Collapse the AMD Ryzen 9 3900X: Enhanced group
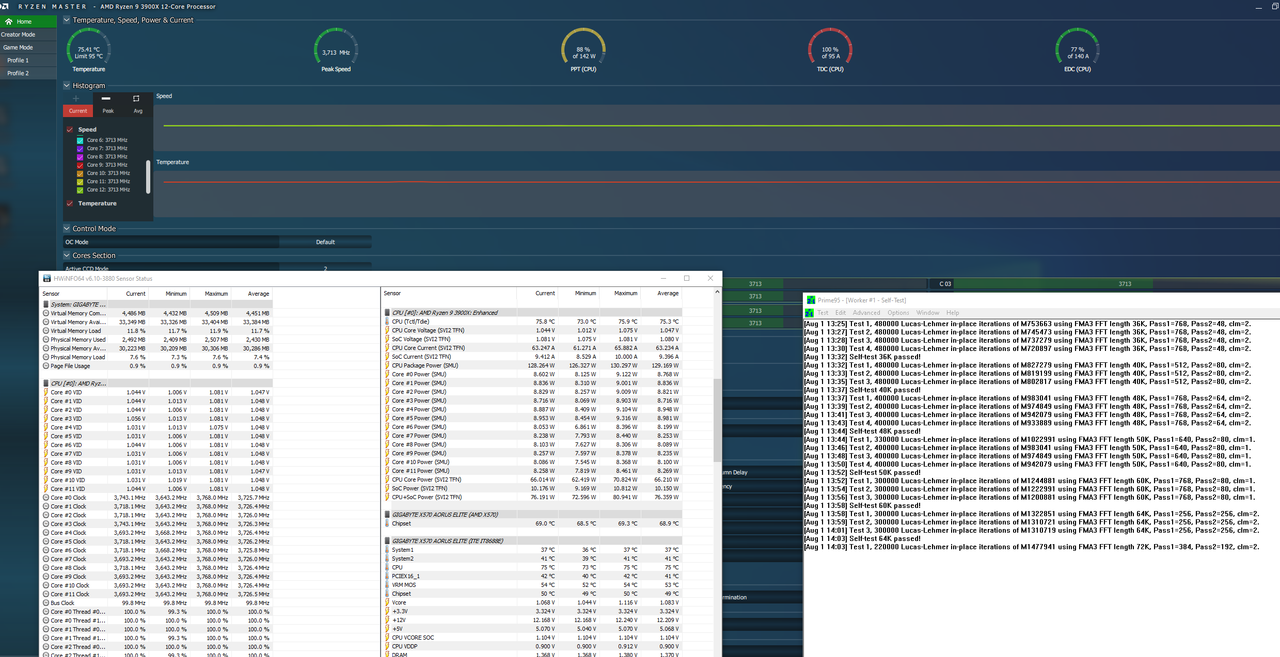The height and width of the screenshot is (657, 1280). (388, 313)
